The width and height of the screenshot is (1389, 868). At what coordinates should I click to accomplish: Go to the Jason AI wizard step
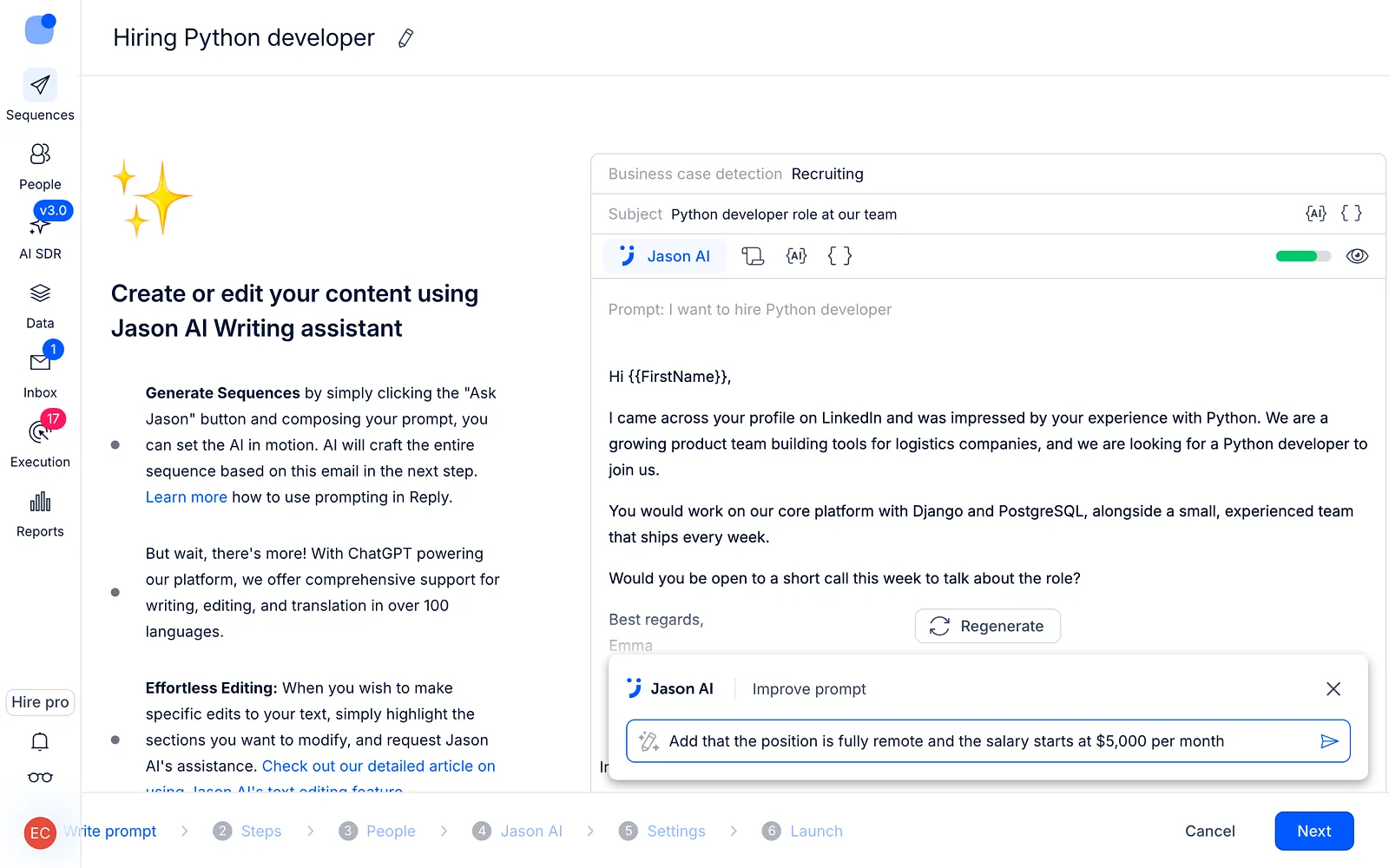517,832
